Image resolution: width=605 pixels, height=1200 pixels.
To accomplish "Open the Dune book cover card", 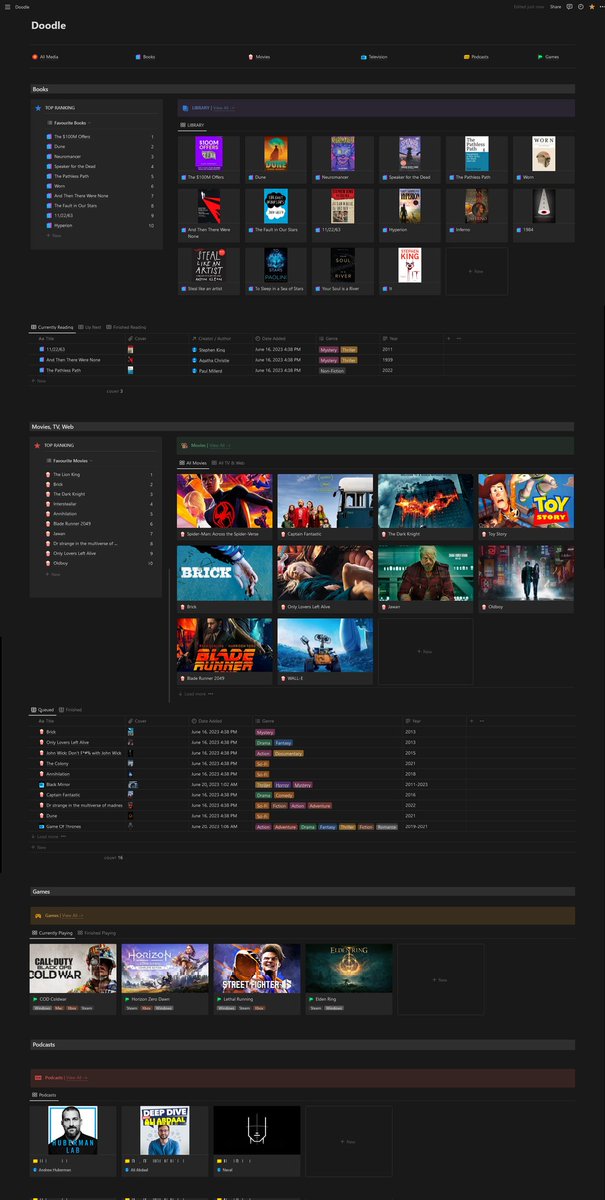I will coord(275,159).
